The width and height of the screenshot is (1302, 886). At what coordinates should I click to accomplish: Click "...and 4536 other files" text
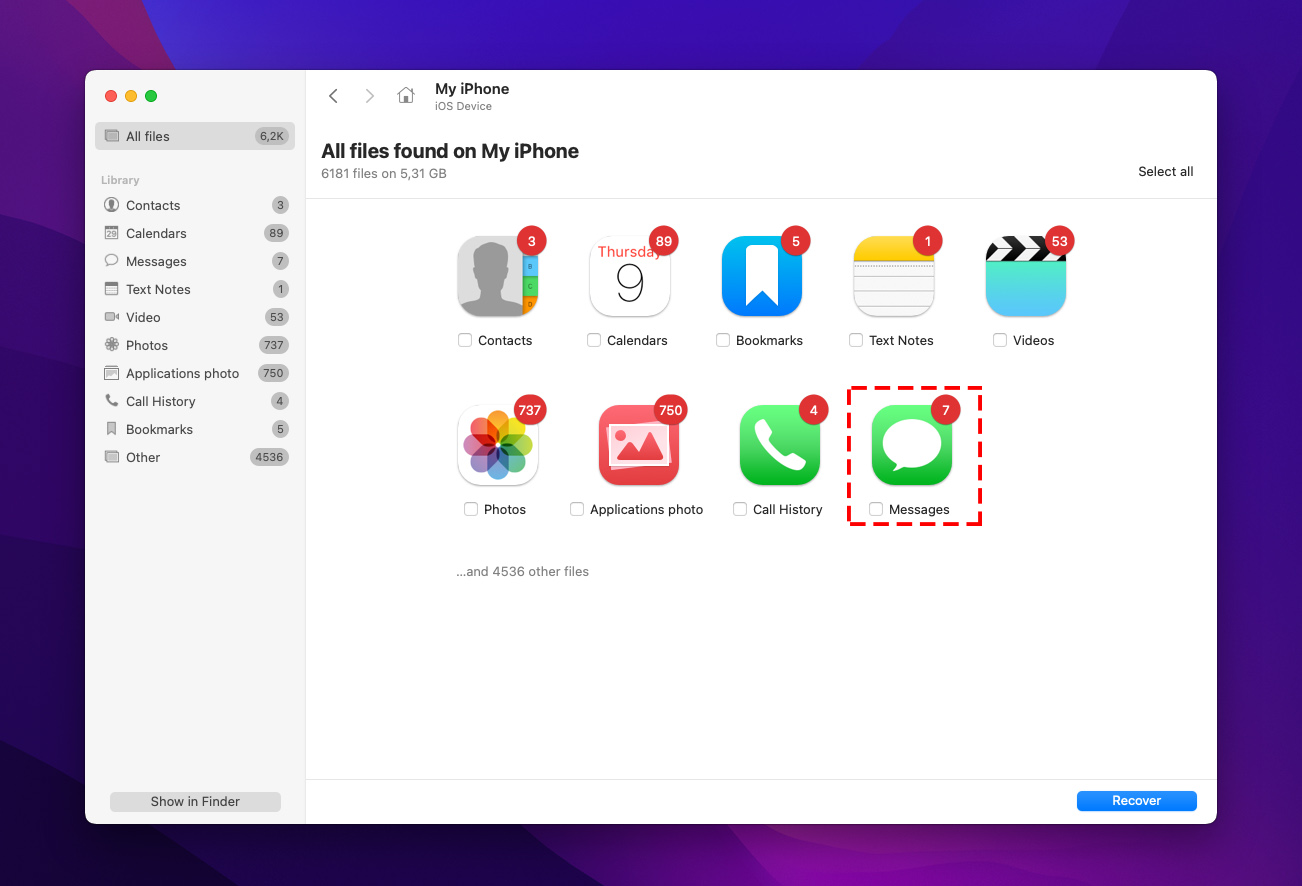[x=523, y=572]
